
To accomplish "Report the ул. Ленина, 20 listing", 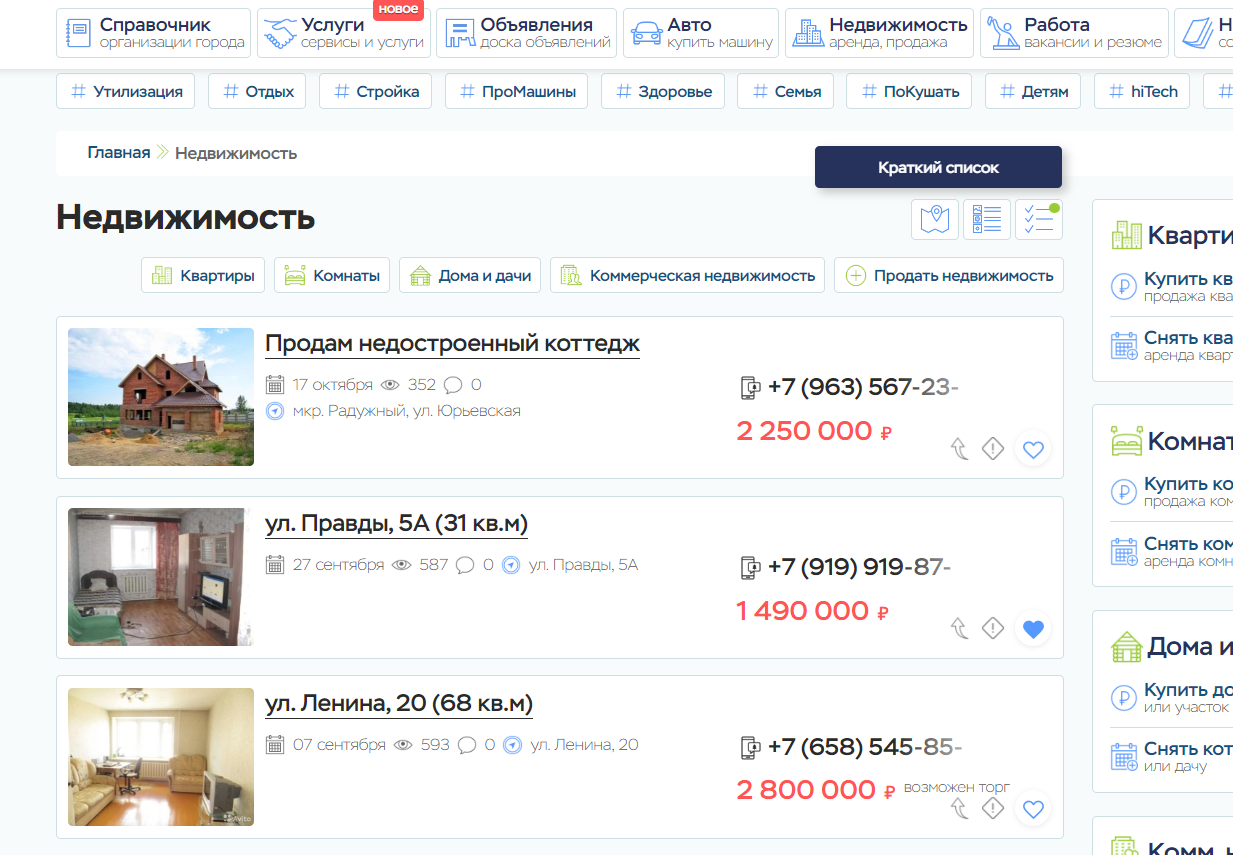I will pyautogui.click(x=992, y=808).
